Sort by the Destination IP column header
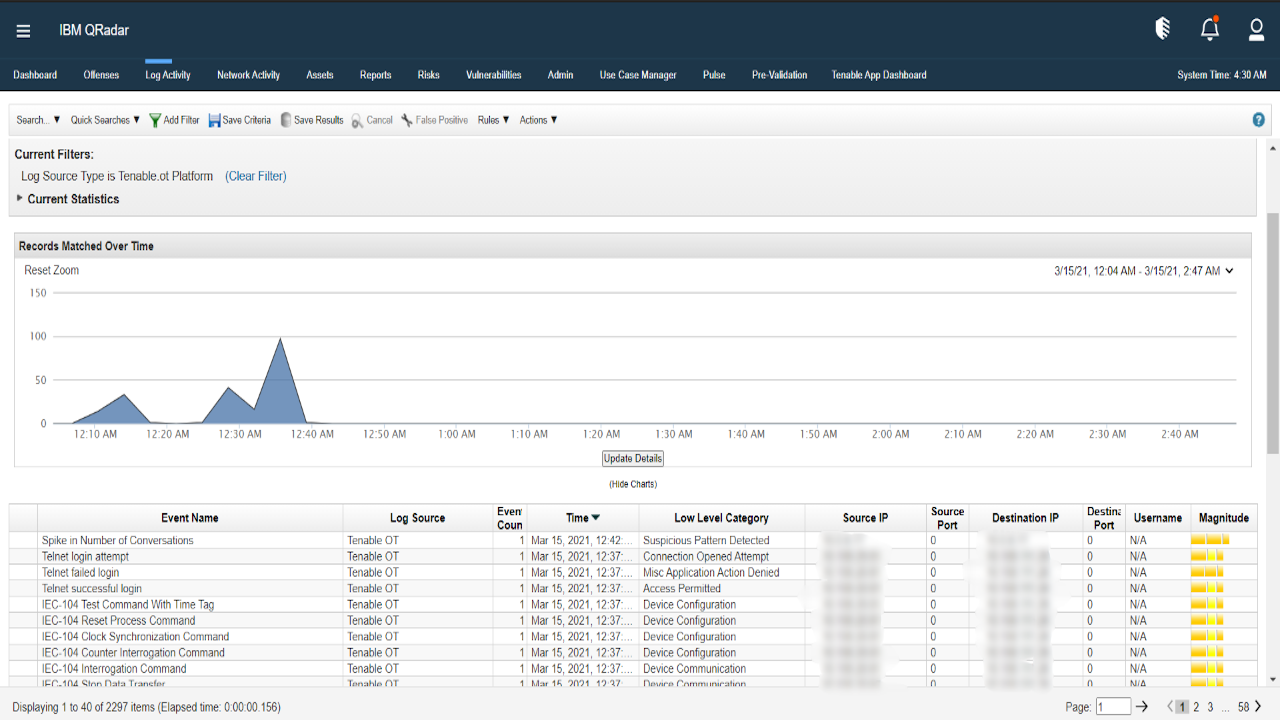Image resolution: width=1280 pixels, height=720 pixels. 1025,518
